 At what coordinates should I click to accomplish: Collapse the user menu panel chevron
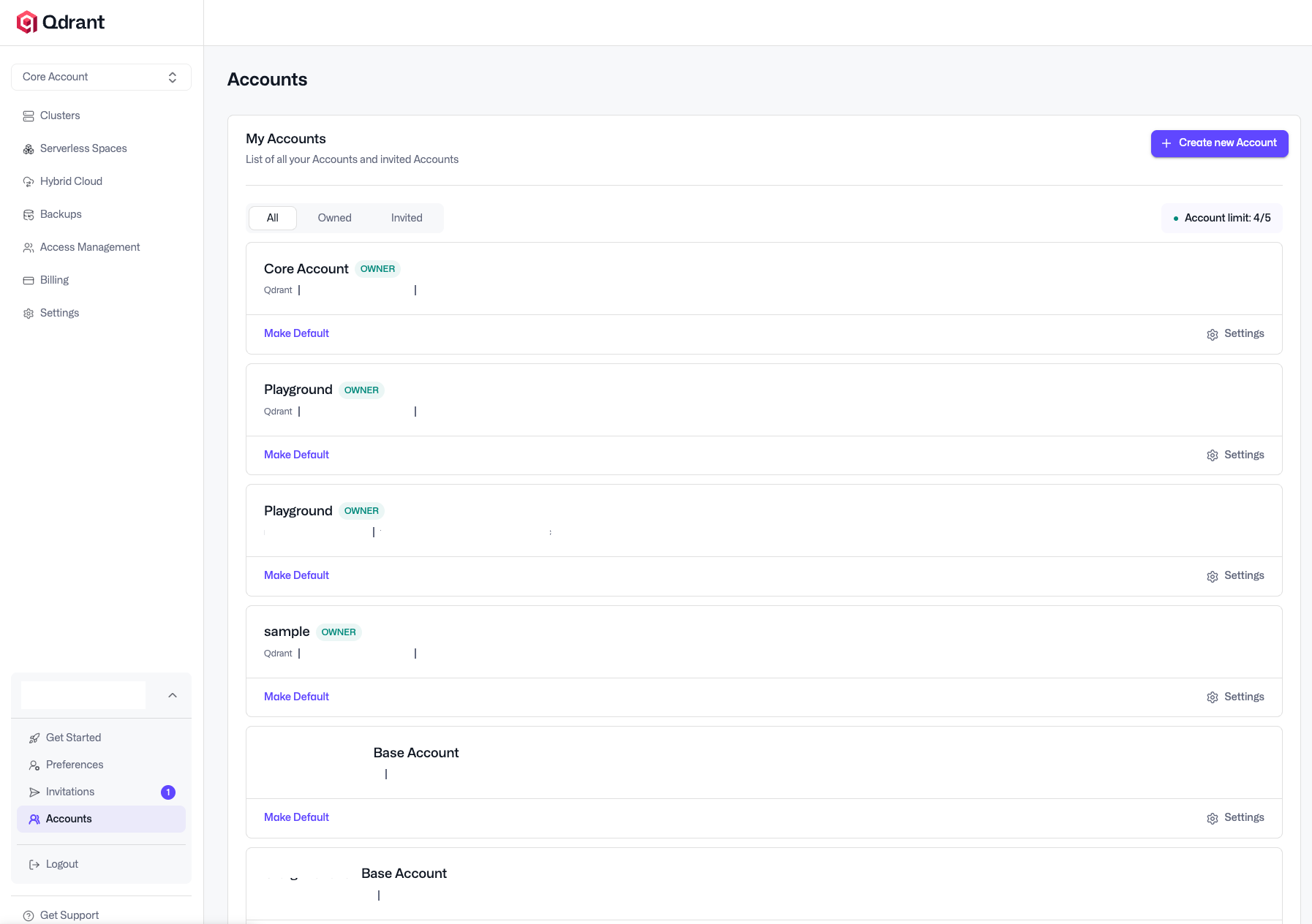pos(173,695)
